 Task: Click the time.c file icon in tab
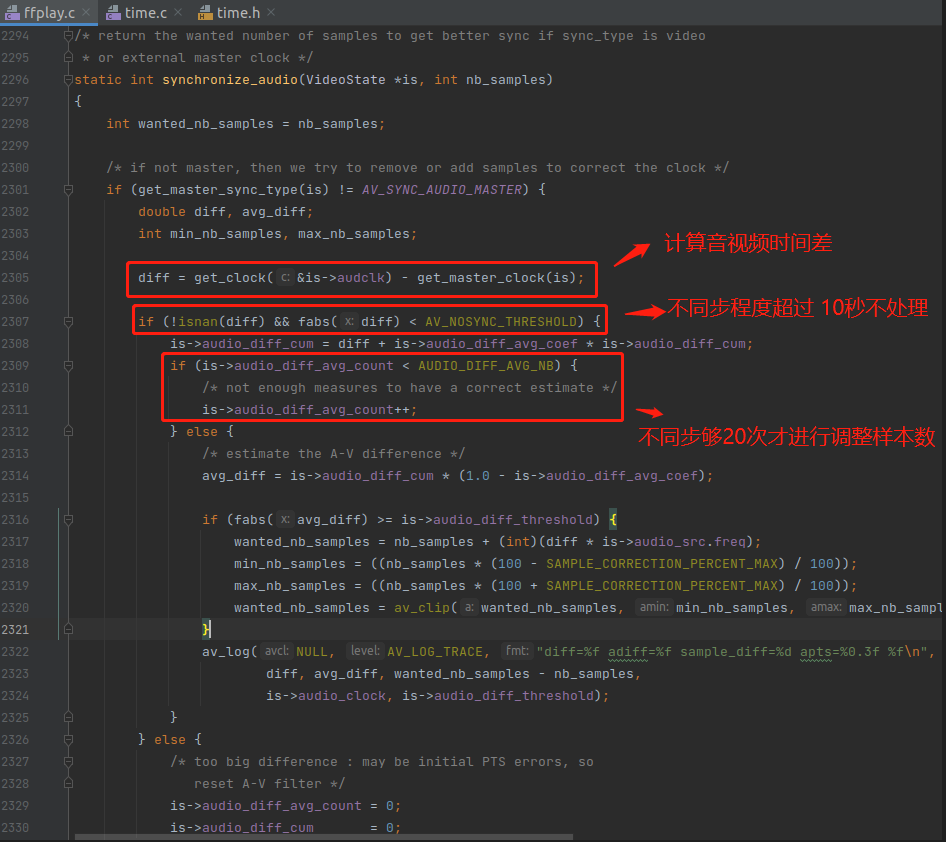111,13
